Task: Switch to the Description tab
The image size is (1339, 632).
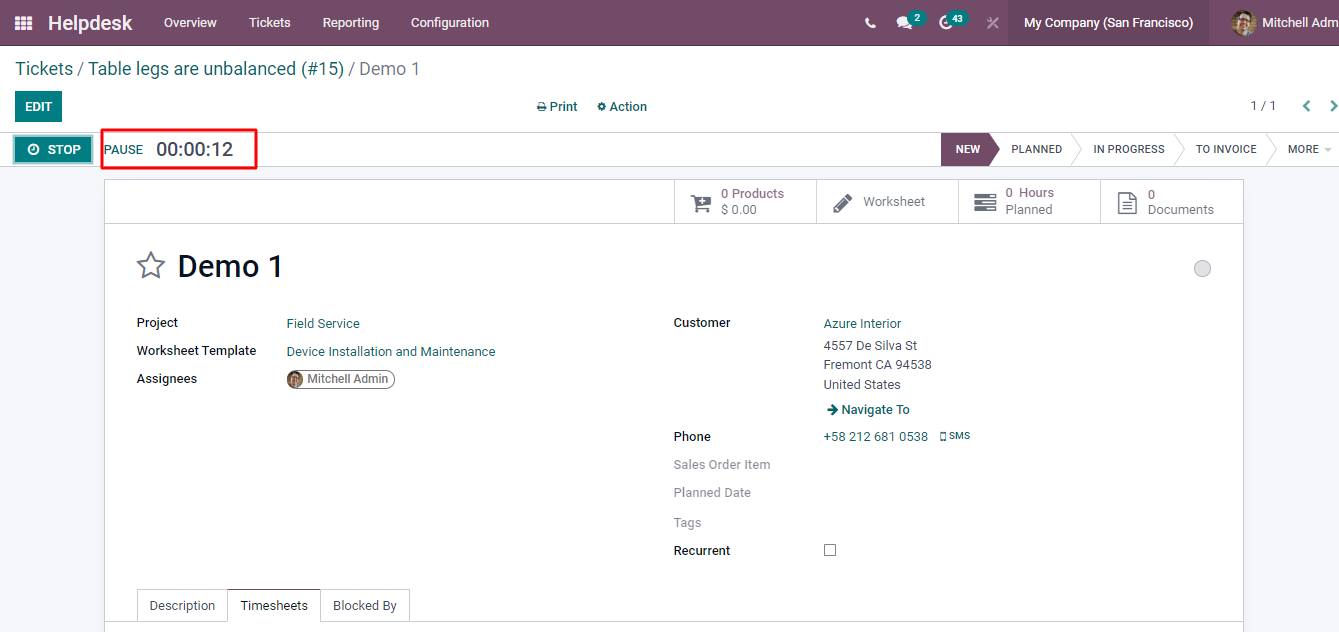Action: tap(182, 606)
